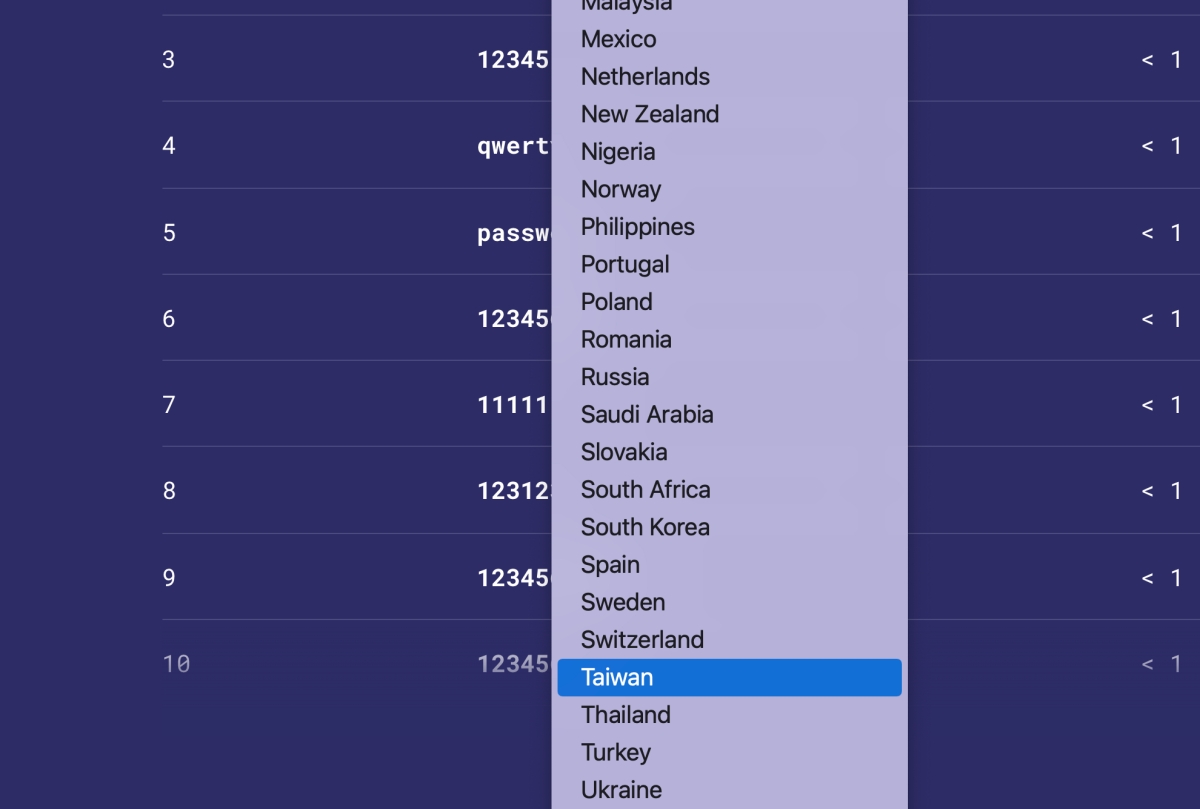The image size is (1200, 809).
Task: Select Taiwan from the country list
Action: [x=618, y=677]
